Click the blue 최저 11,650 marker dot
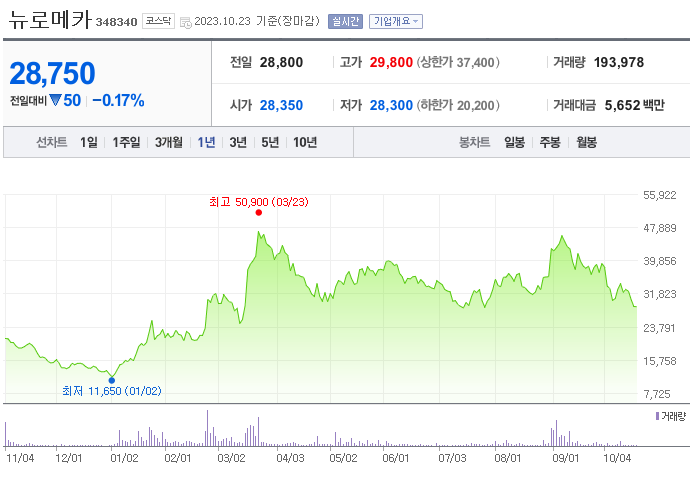The height and width of the screenshot is (478, 690). click(x=112, y=380)
